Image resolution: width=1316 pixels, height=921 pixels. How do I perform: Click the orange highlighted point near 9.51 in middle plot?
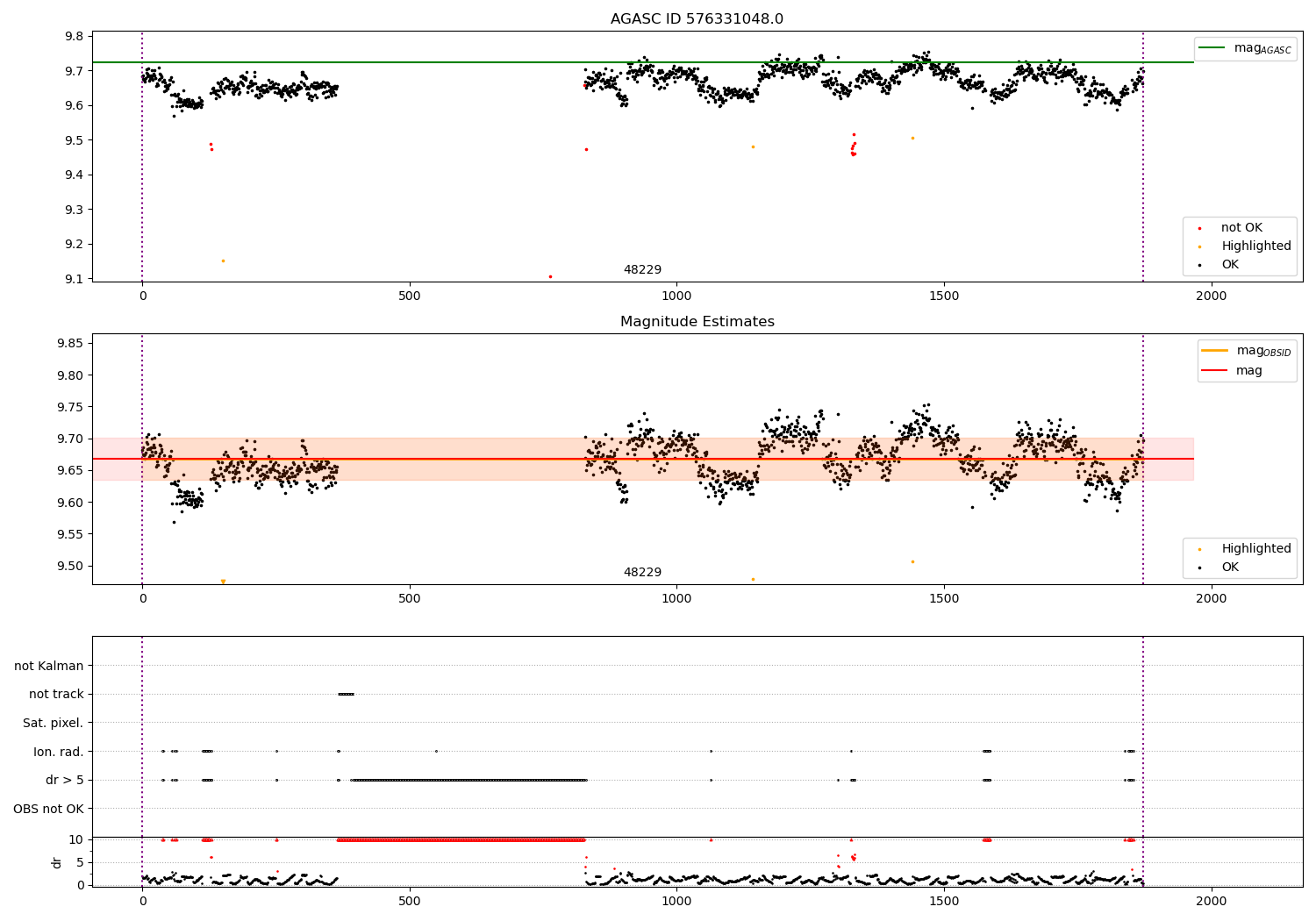912,561
